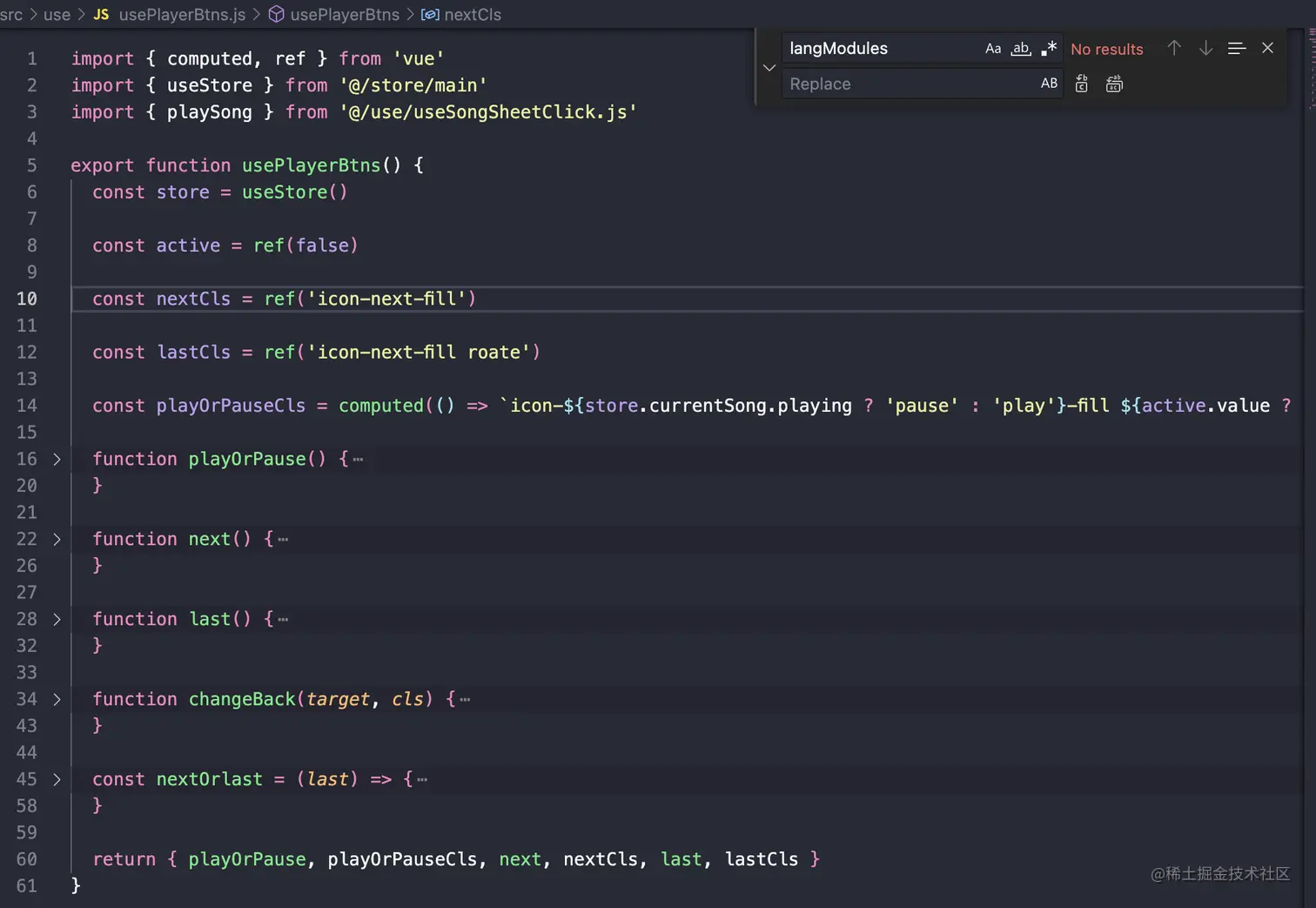The image size is (1316, 908).
Task: Toggle Preserve Case in replace field
Action: [x=1049, y=84]
